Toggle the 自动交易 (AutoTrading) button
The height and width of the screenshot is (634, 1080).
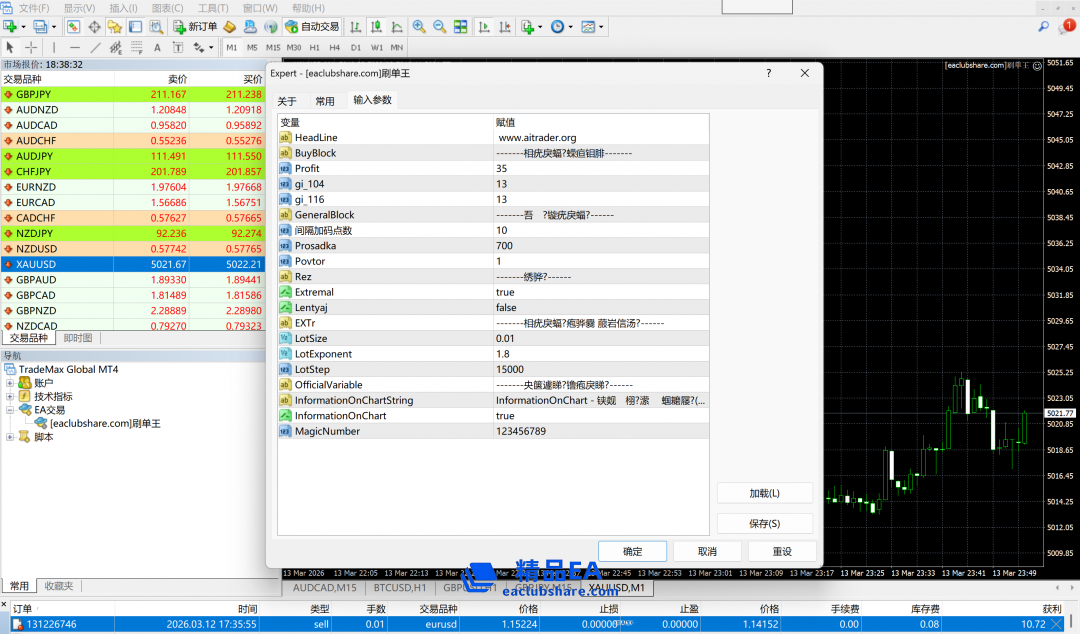(311, 27)
